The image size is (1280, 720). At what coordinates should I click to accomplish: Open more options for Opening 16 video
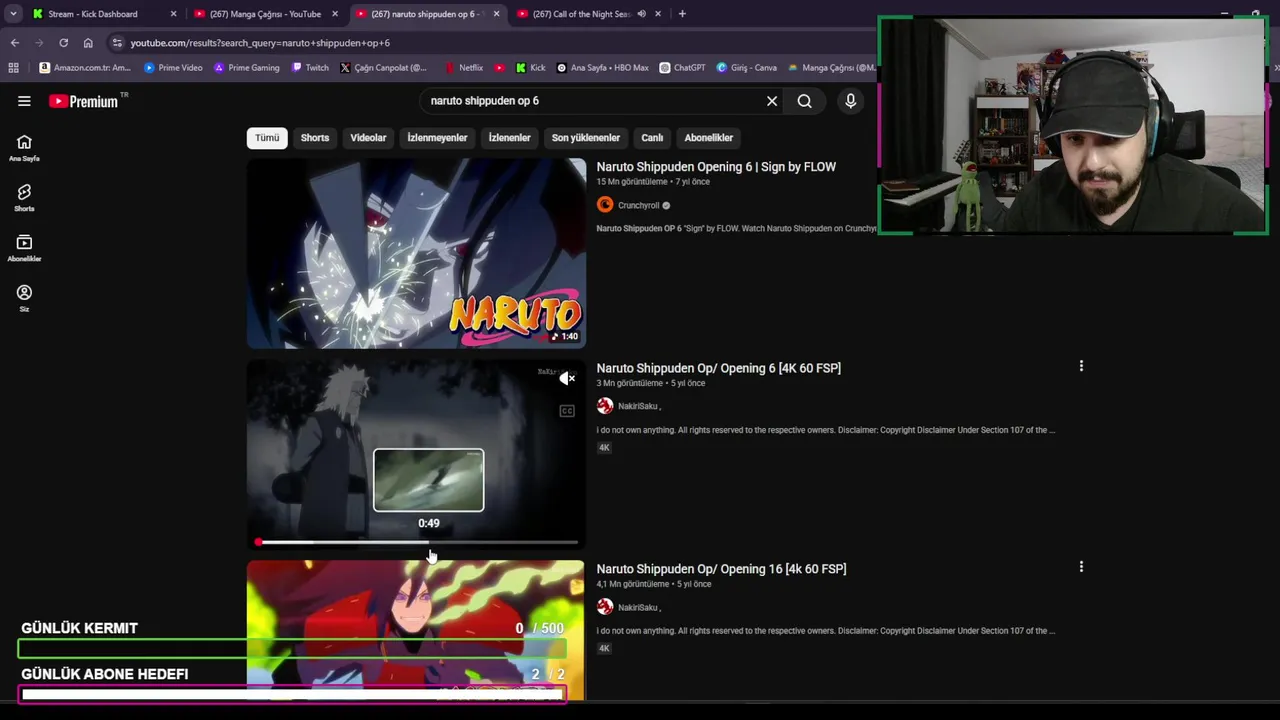(1081, 567)
